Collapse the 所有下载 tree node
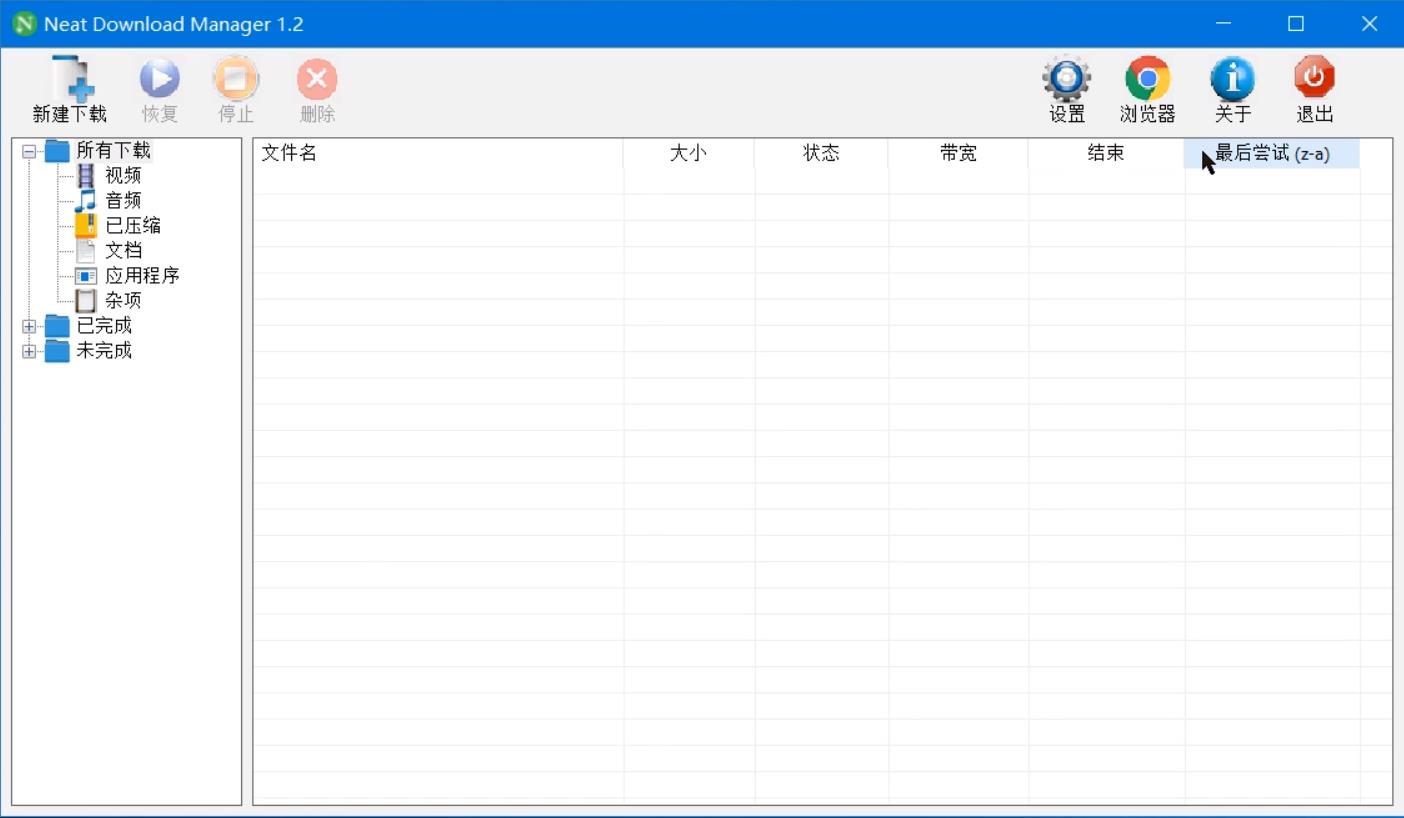The width and height of the screenshot is (1404, 818). pos(29,152)
